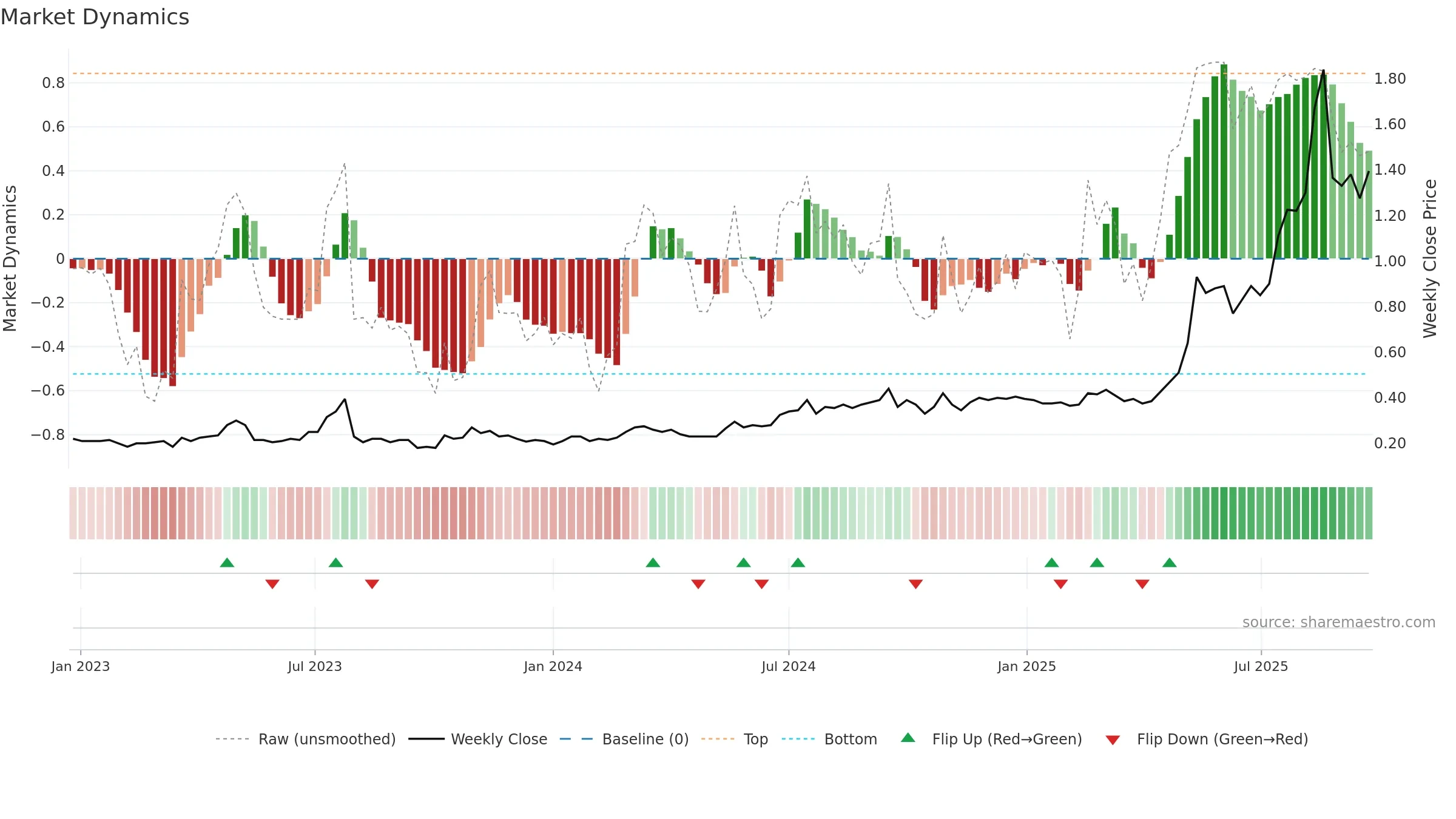
Task: Open the sharemaestro.com source link
Action: tap(1339, 622)
